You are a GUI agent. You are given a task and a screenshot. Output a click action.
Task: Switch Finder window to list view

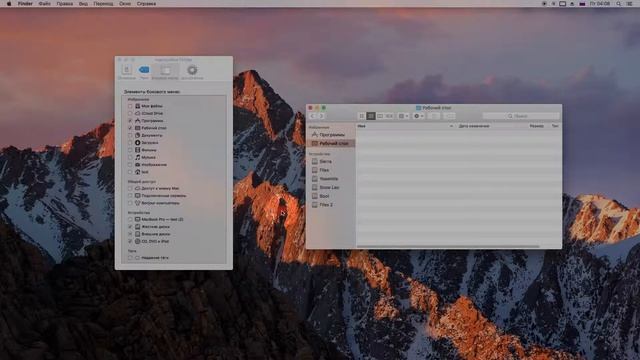point(371,116)
